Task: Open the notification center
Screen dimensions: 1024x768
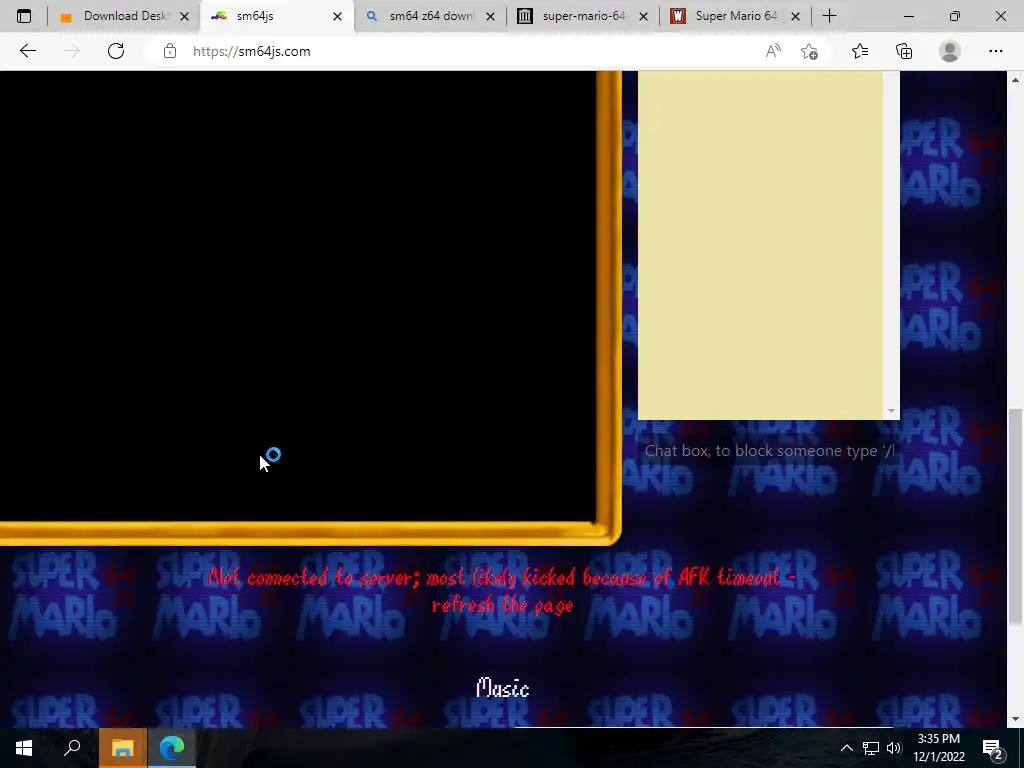Action: coord(994,748)
